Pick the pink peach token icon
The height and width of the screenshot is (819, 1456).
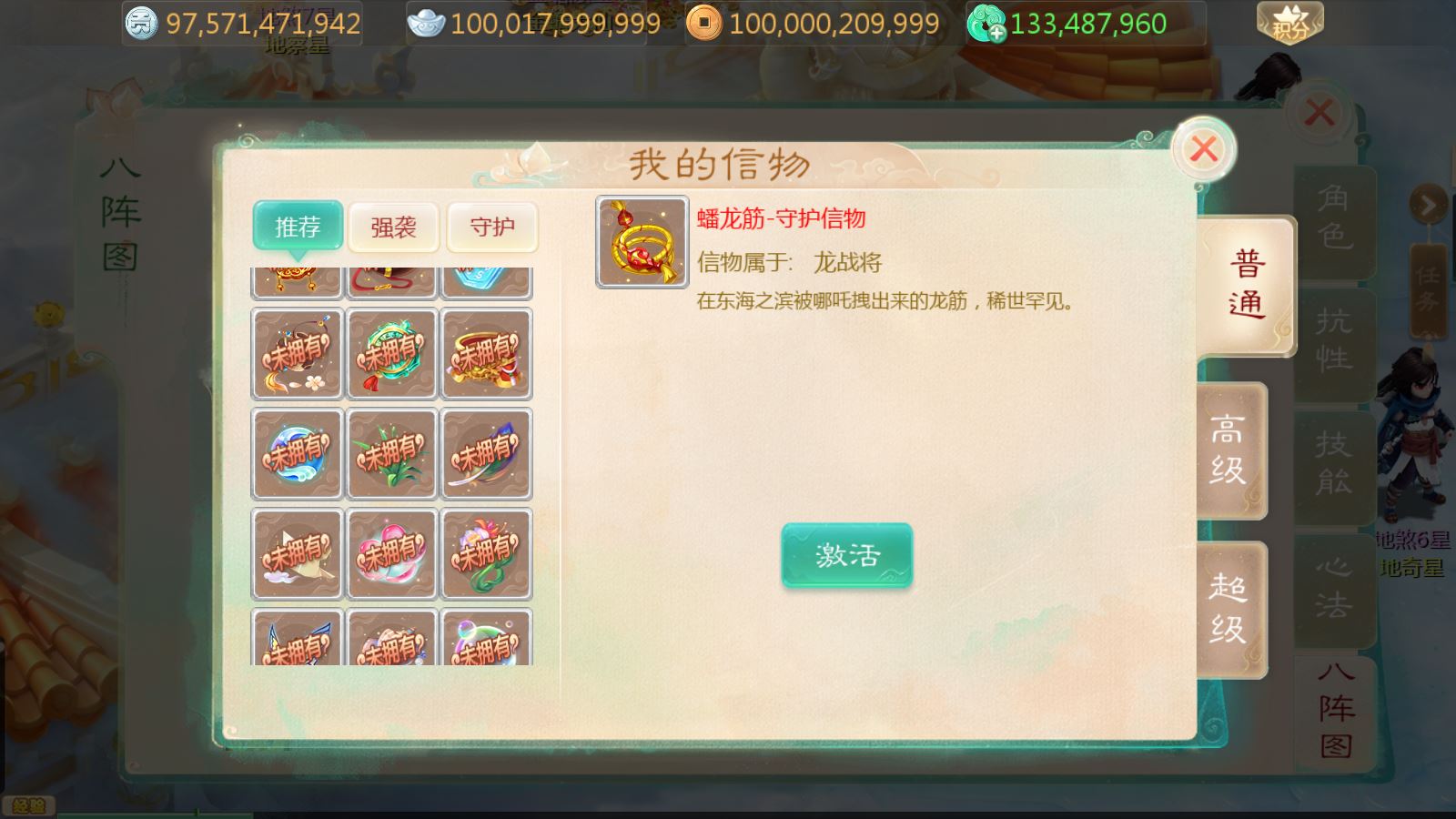(392, 553)
